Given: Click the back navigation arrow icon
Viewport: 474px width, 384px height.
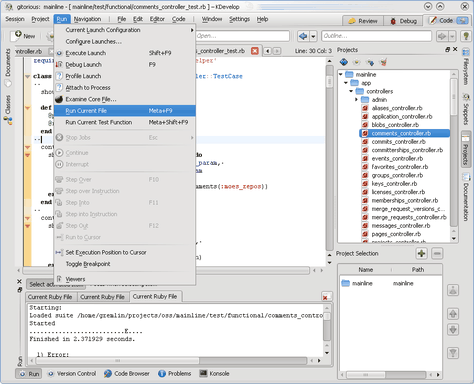Looking at the screenshot, I should pyautogui.click(x=303, y=36).
